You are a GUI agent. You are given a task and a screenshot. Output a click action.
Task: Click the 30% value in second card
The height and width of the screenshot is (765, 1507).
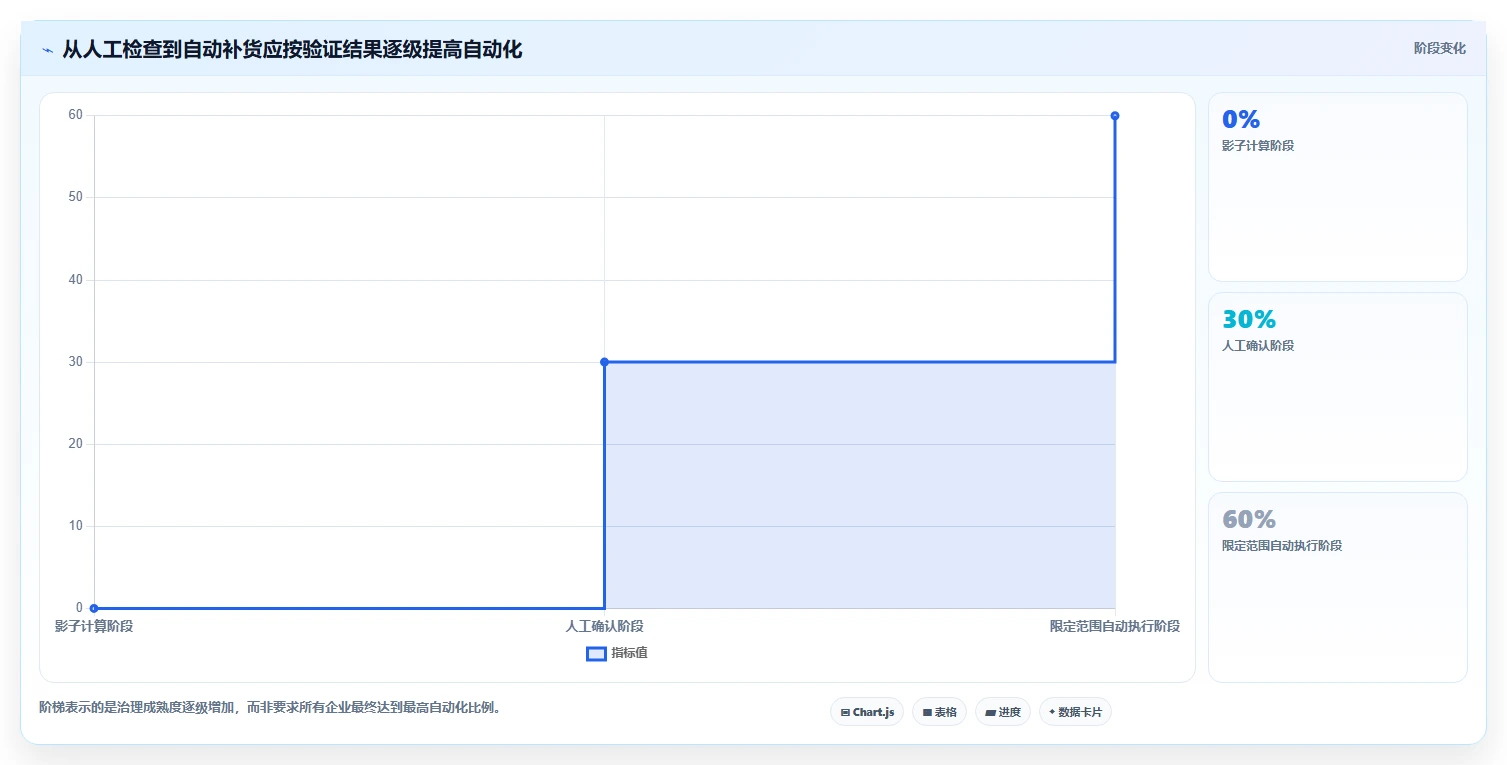pos(1249,320)
